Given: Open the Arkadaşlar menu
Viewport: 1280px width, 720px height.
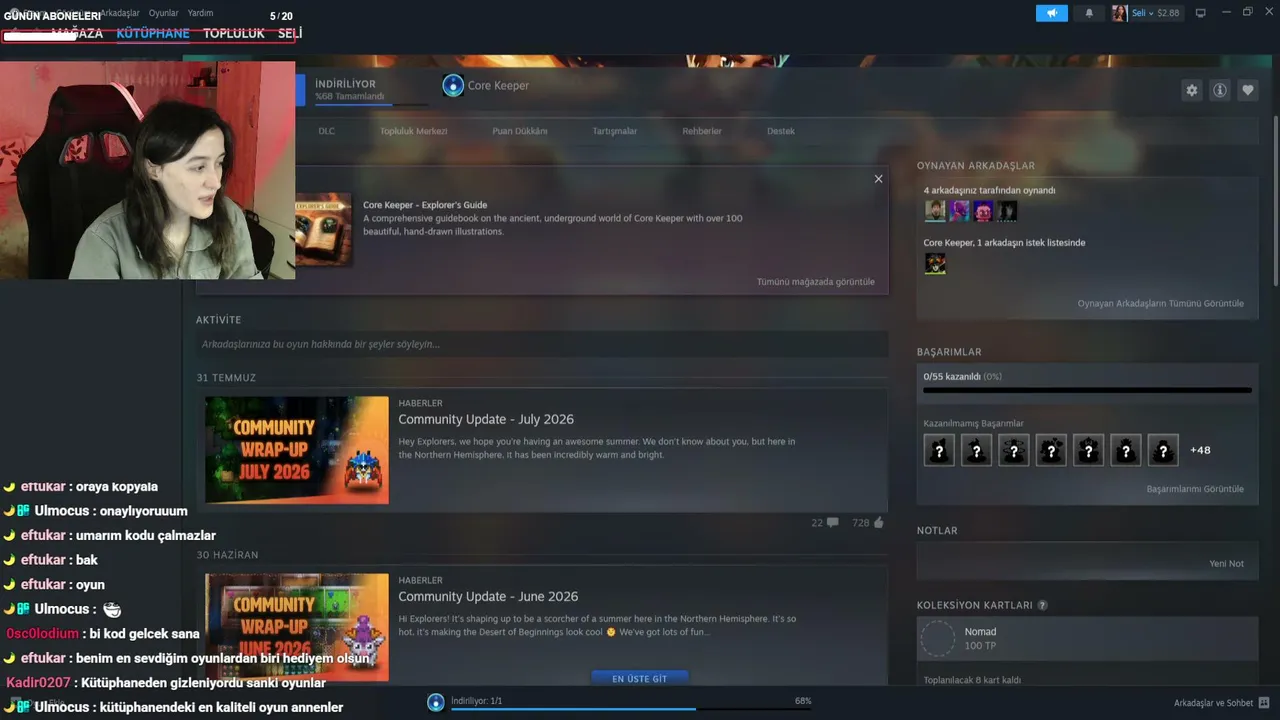Looking at the screenshot, I should pos(120,13).
